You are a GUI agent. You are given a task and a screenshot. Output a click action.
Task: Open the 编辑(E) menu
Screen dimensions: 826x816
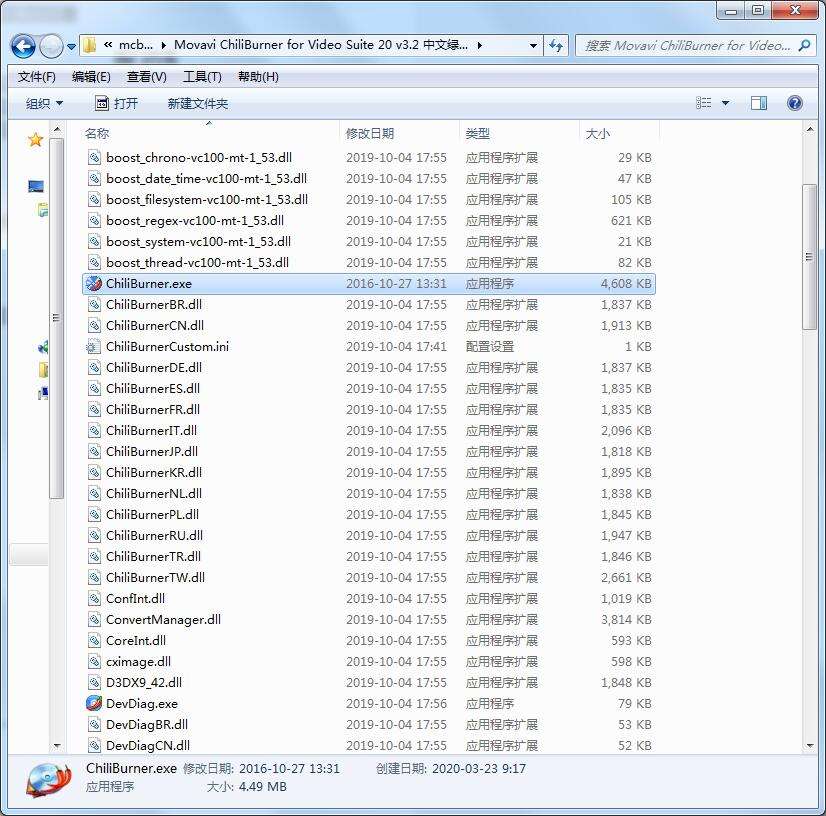point(91,77)
